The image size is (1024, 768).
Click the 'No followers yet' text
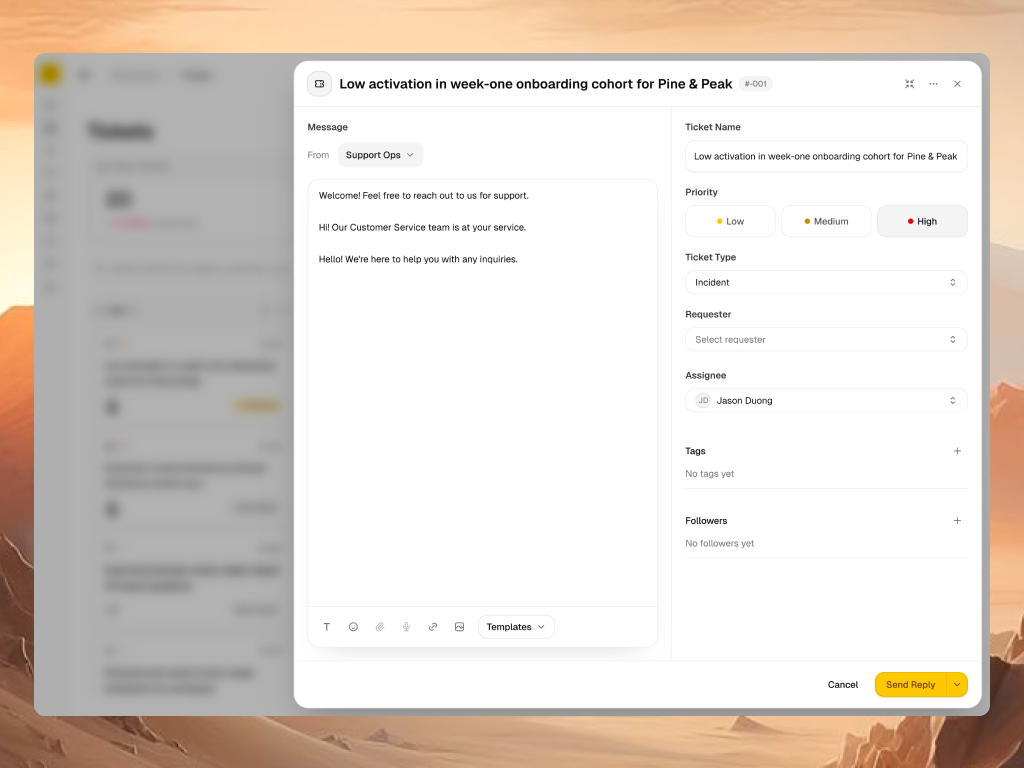(x=720, y=543)
